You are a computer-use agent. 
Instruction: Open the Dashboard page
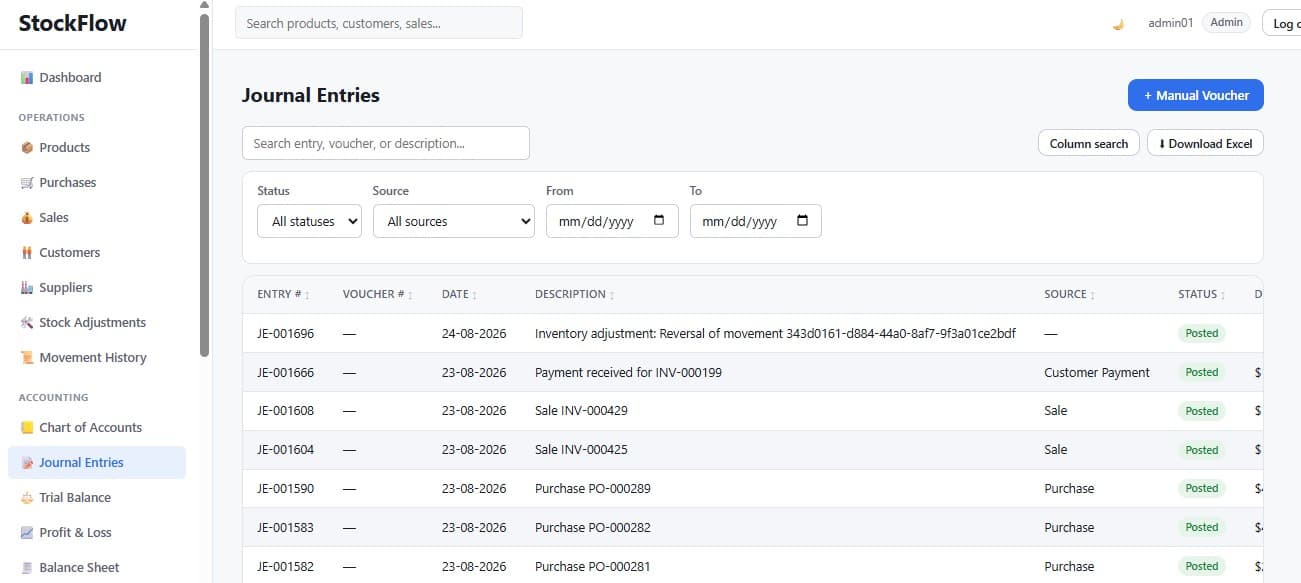[97, 78]
